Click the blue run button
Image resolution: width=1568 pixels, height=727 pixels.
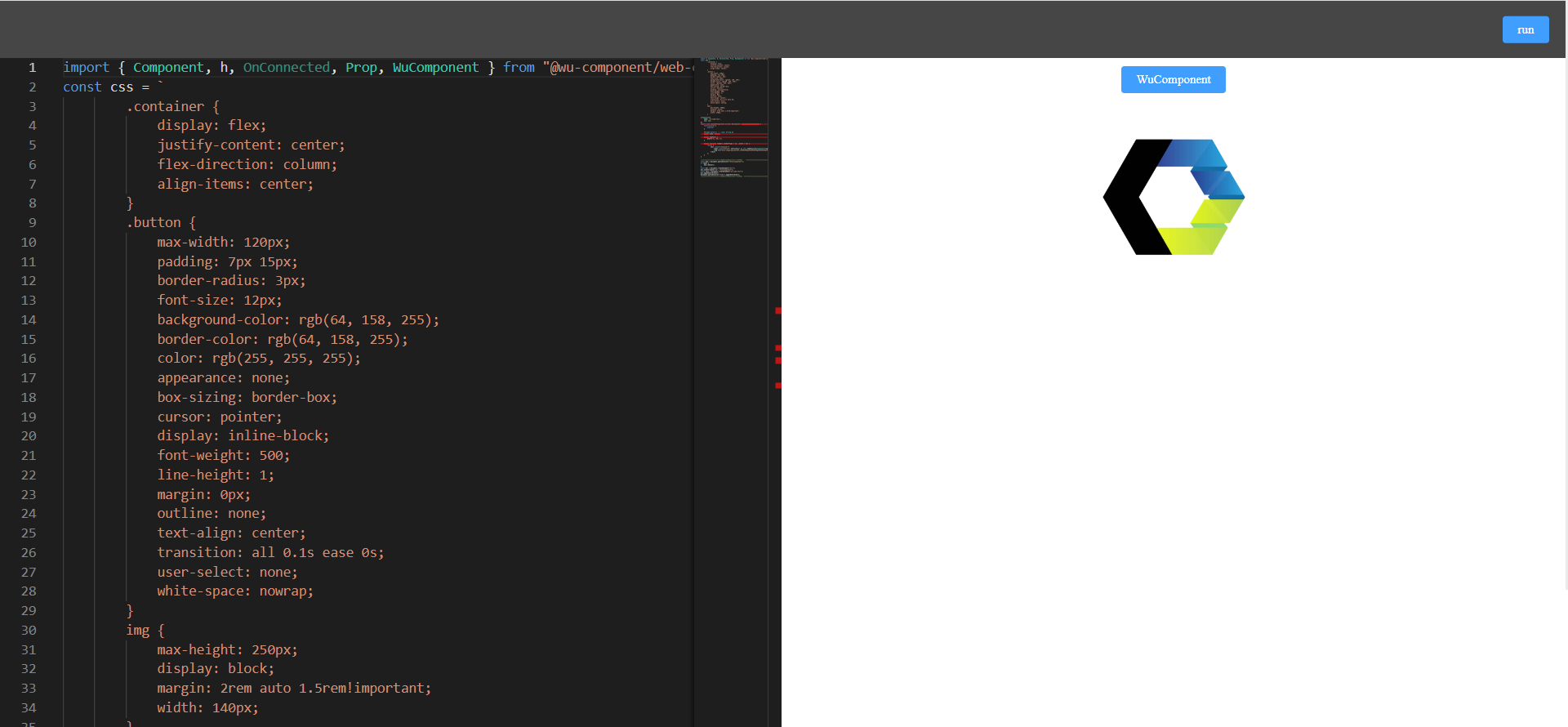point(1526,29)
